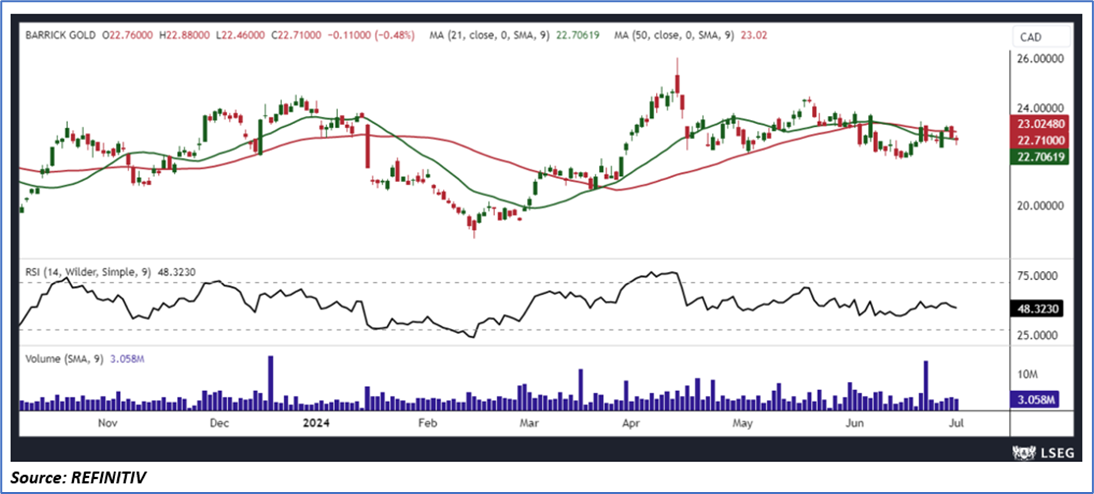Click the Dec date axis label
The image size is (1094, 494).
click(x=219, y=423)
